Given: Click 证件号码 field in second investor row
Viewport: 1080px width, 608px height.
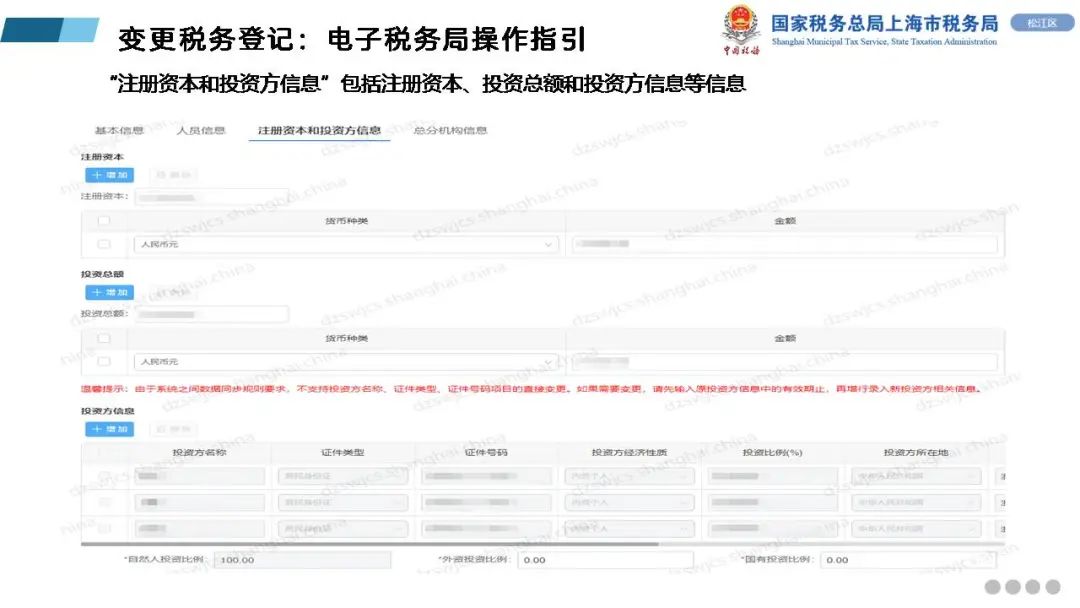Looking at the screenshot, I should coord(486,502).
